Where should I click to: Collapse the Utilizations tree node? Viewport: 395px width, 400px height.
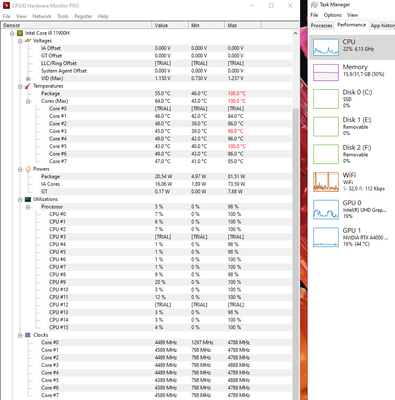[20, 200]
